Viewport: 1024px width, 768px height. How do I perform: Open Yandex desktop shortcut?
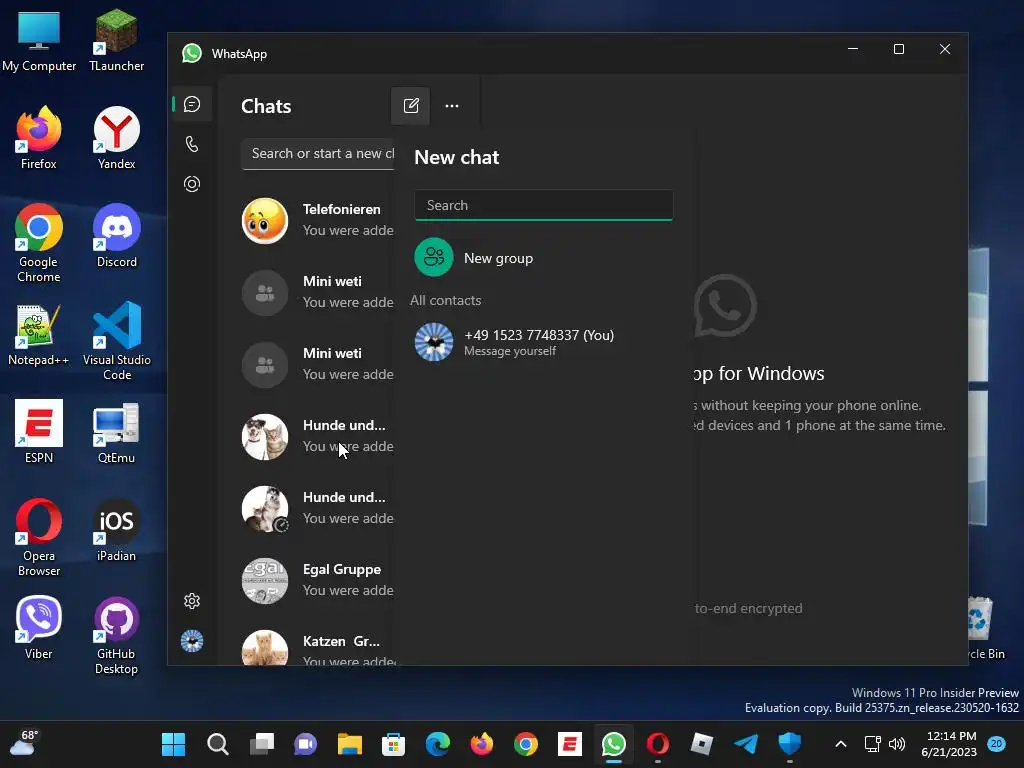(x=116, y=138)
